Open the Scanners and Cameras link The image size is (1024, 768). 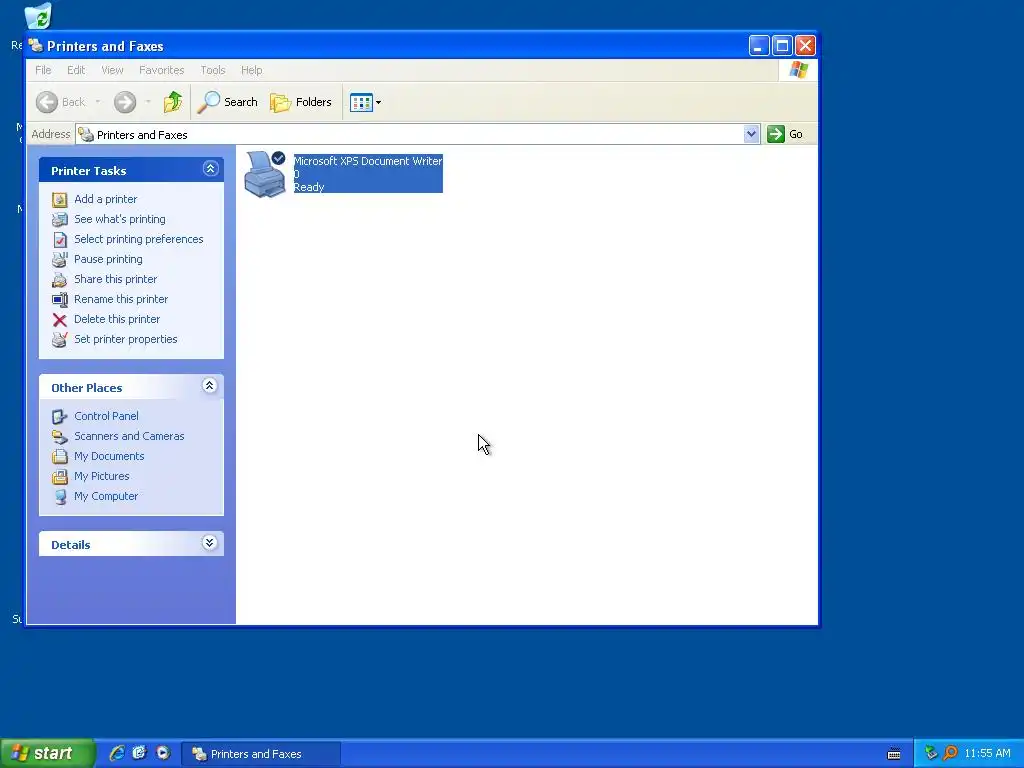[x=129, y=436]
